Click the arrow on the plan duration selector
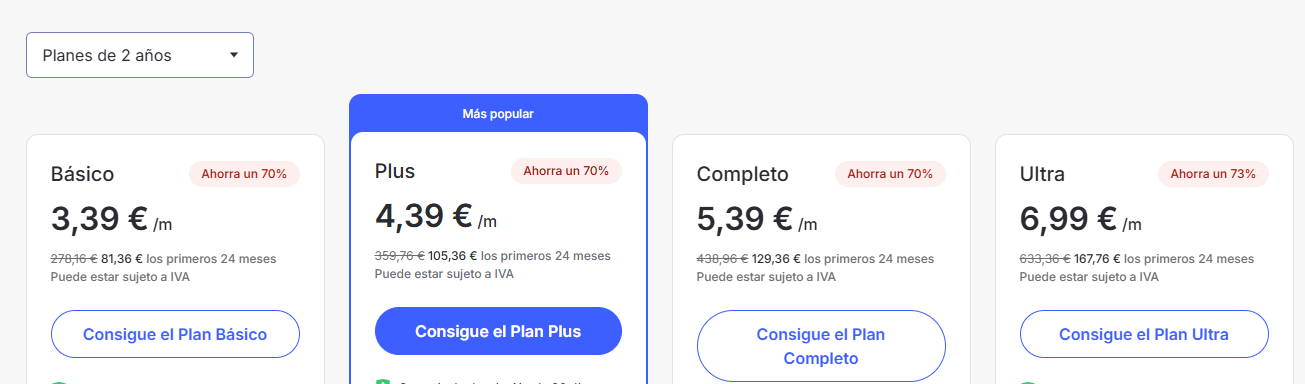 coord(234,55)
